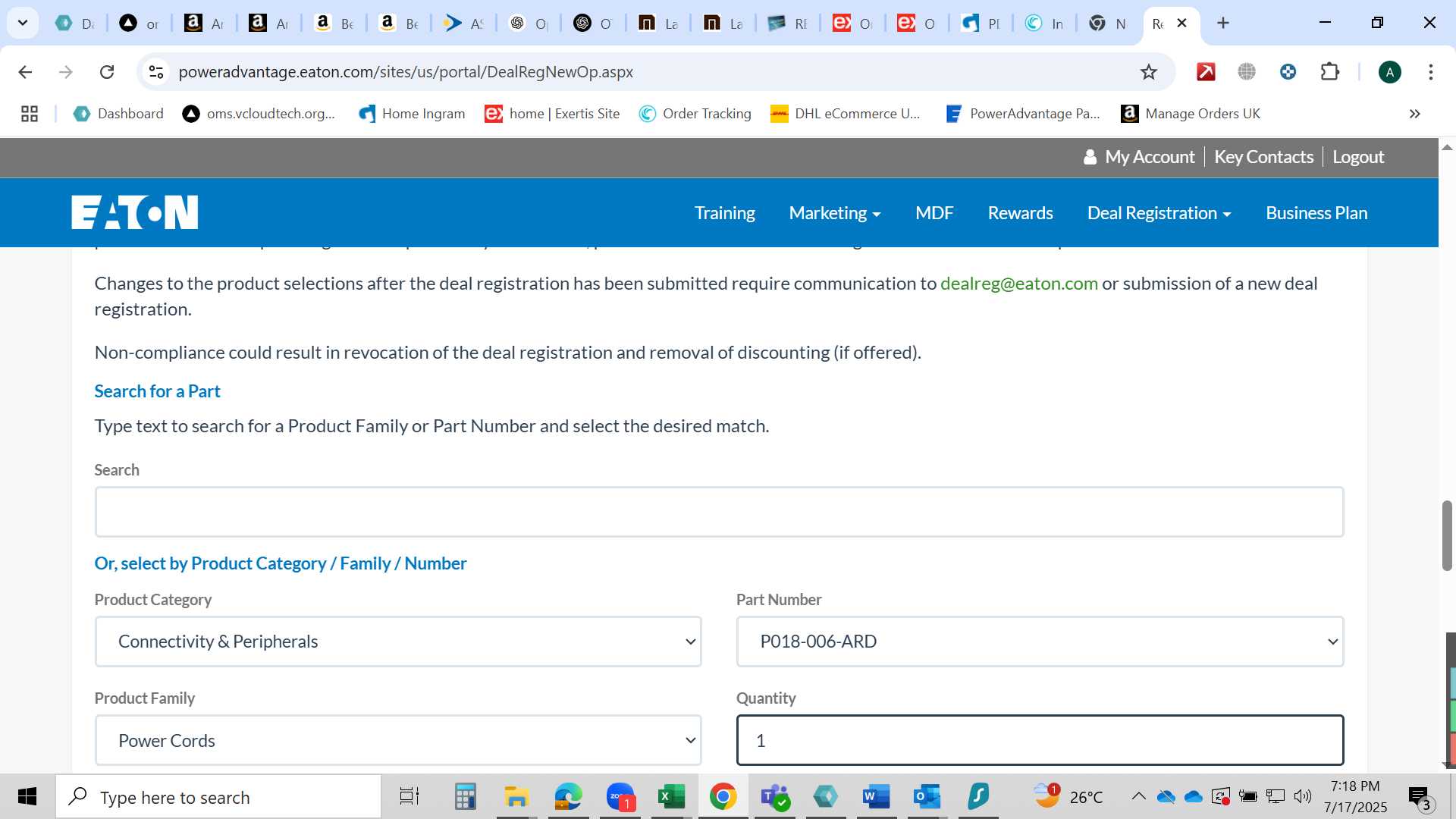Click the volume icon in system tray
This screenshot has width=1456, height=819.
[1303, 796]
